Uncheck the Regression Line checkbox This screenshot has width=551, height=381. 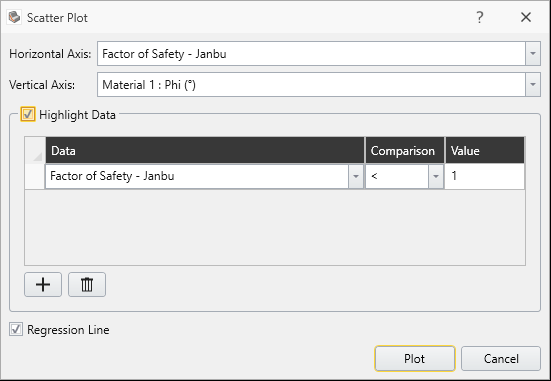[16, 329]
